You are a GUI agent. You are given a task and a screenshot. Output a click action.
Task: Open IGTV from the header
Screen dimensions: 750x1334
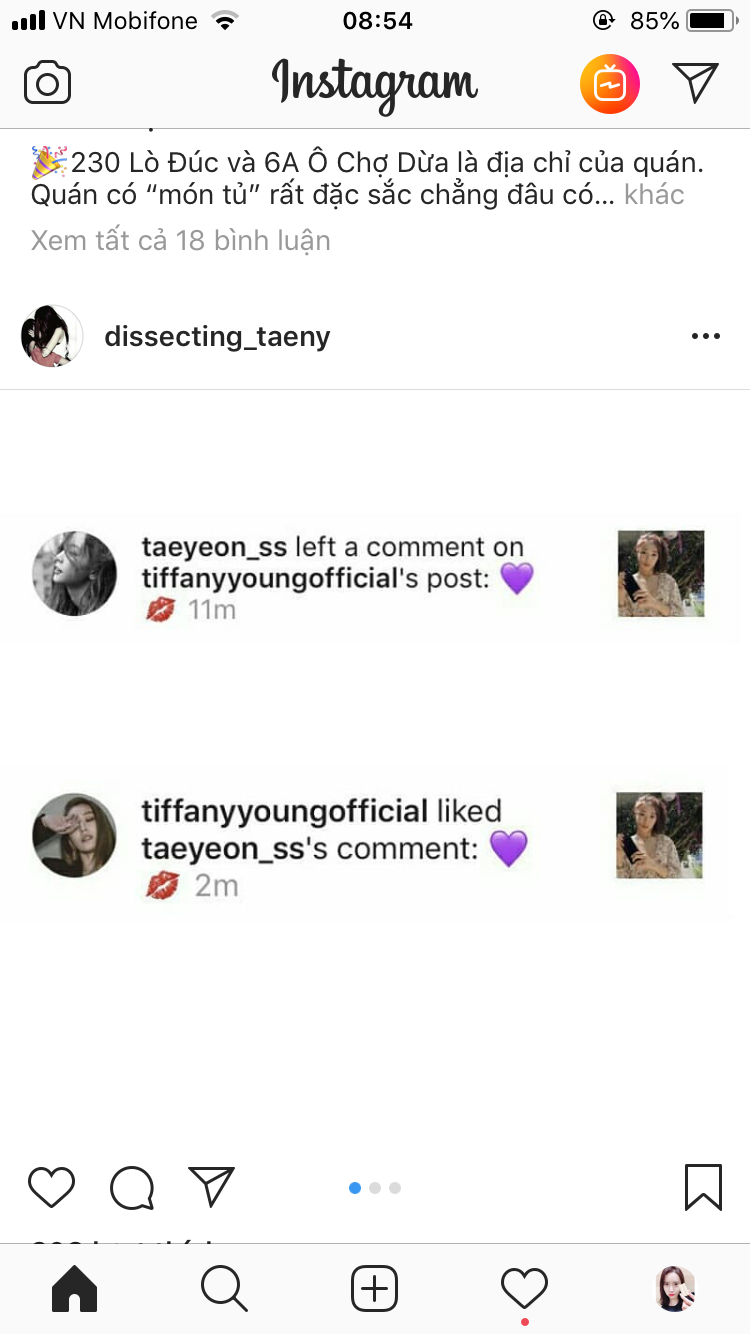tap(610, 84)
